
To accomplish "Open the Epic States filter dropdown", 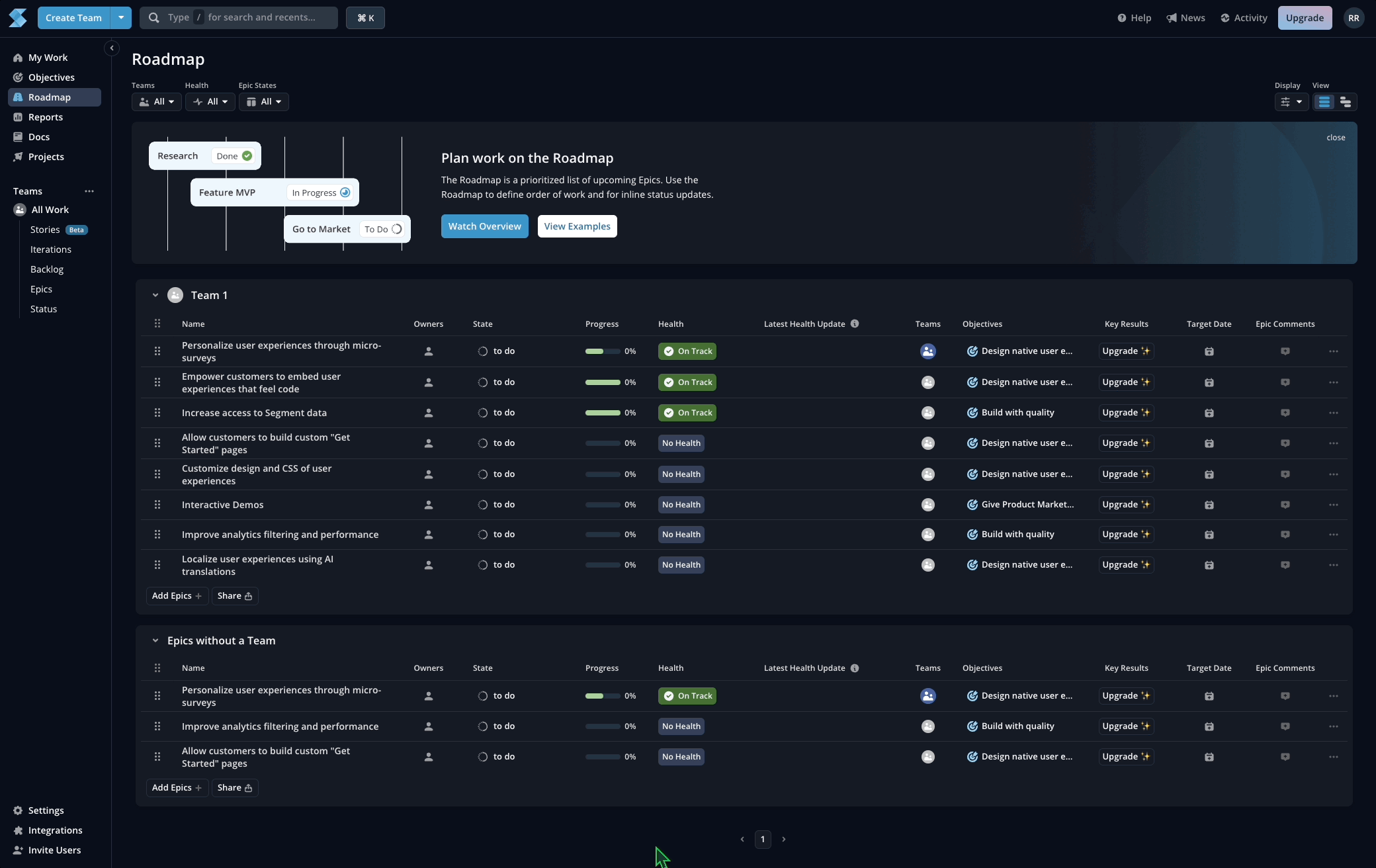I will [x=264, y=102].
